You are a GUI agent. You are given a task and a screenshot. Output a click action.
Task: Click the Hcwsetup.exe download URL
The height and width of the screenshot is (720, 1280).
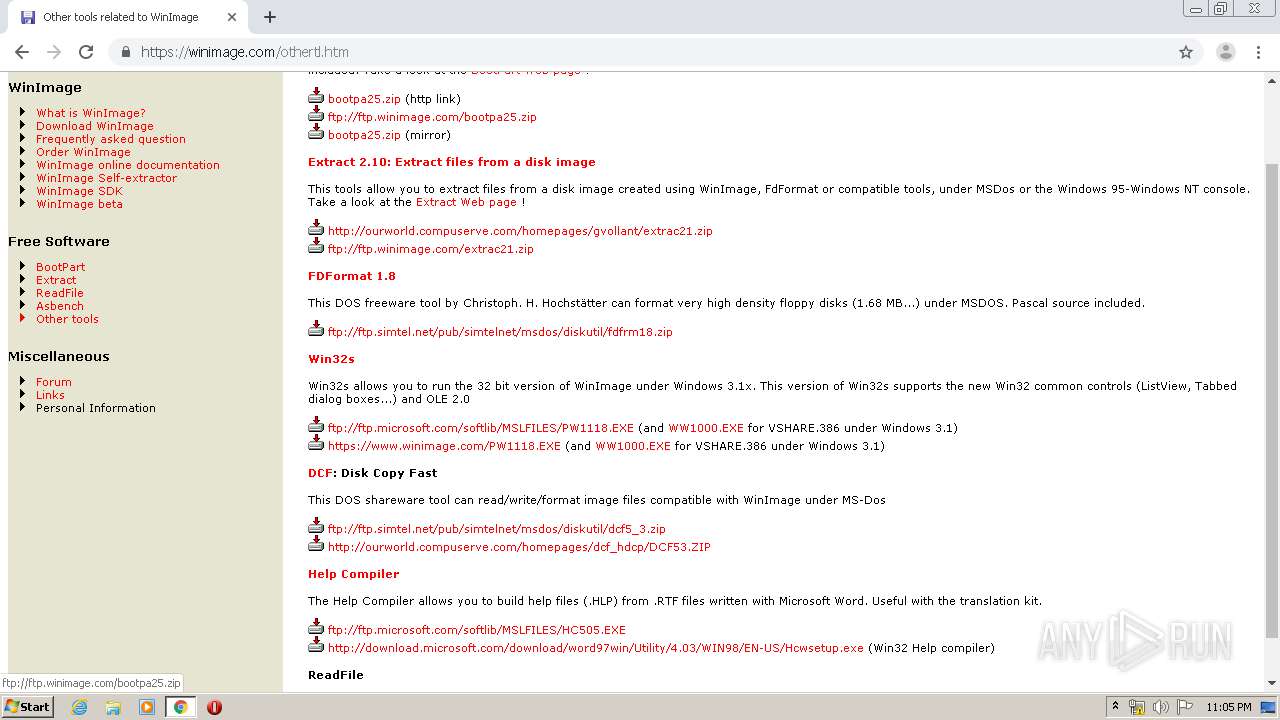[x=595, y=648]
